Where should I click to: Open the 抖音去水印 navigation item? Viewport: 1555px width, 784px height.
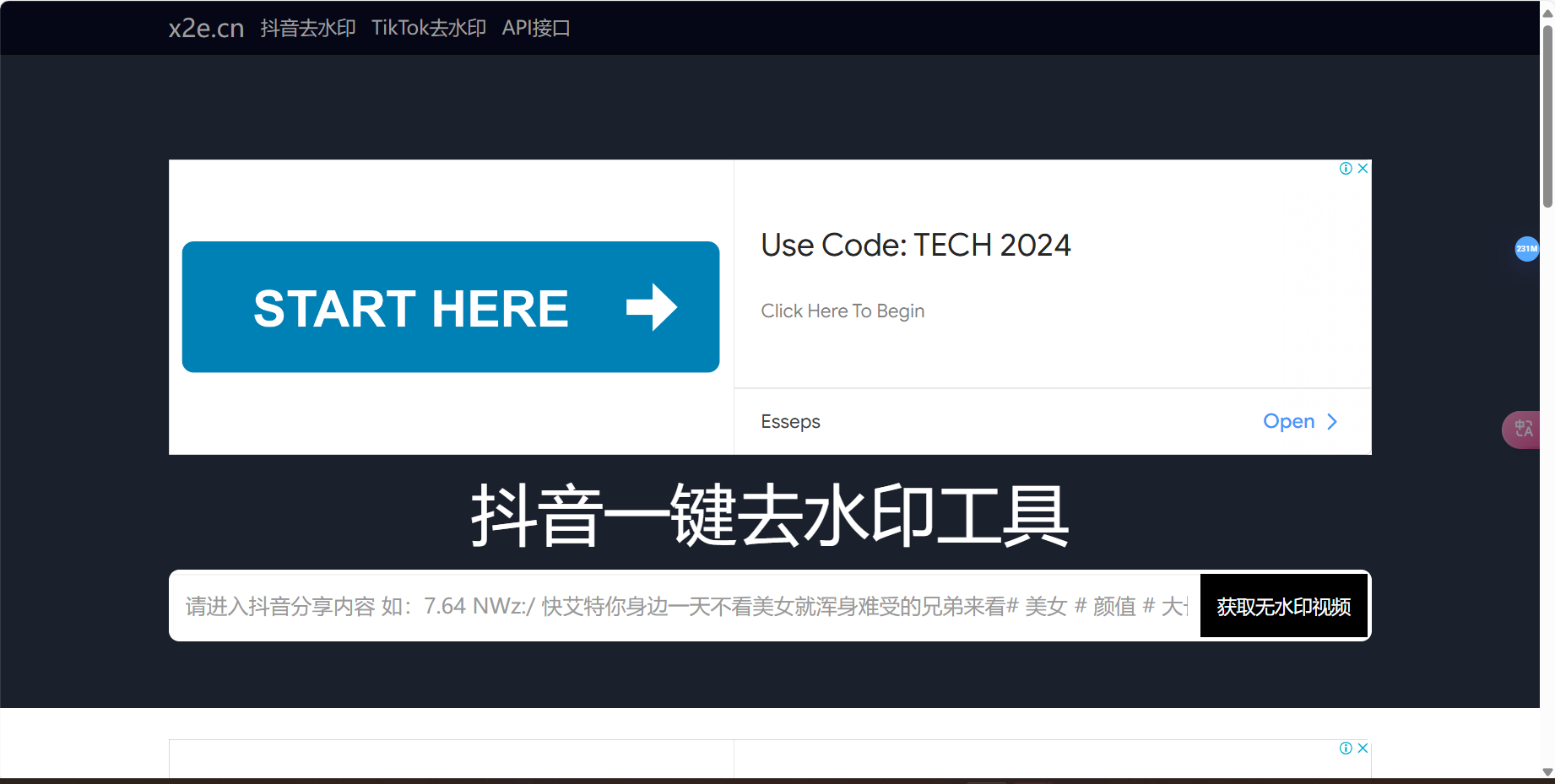coord(308,28)
